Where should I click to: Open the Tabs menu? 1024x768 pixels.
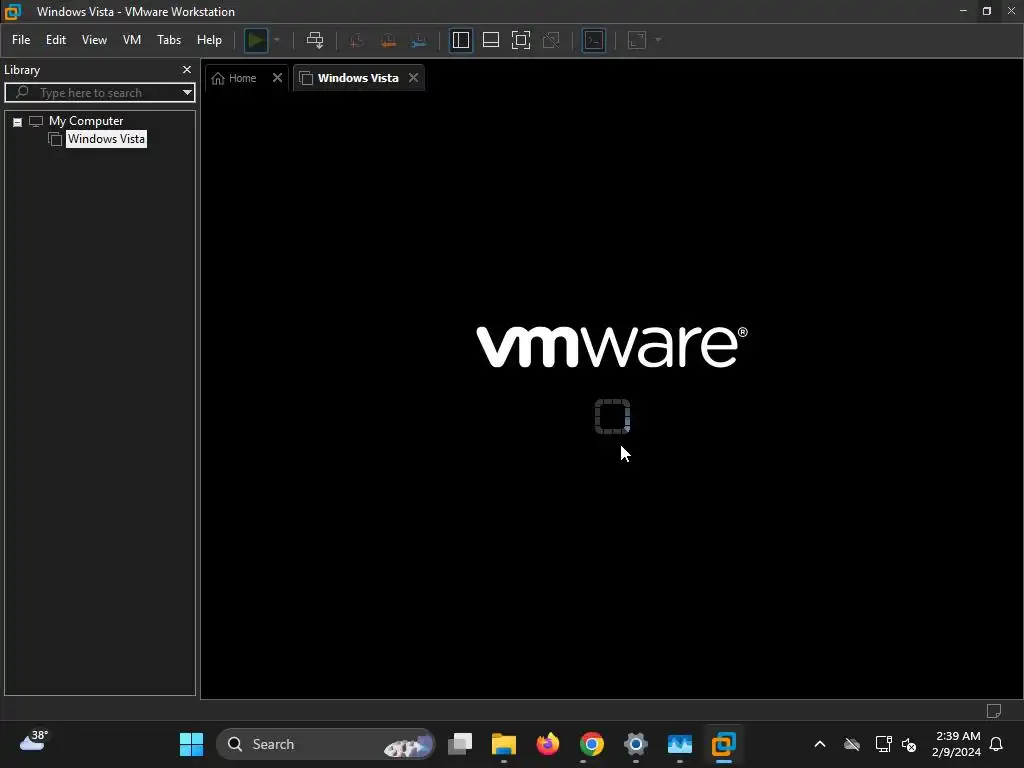(x=169, y=40)
